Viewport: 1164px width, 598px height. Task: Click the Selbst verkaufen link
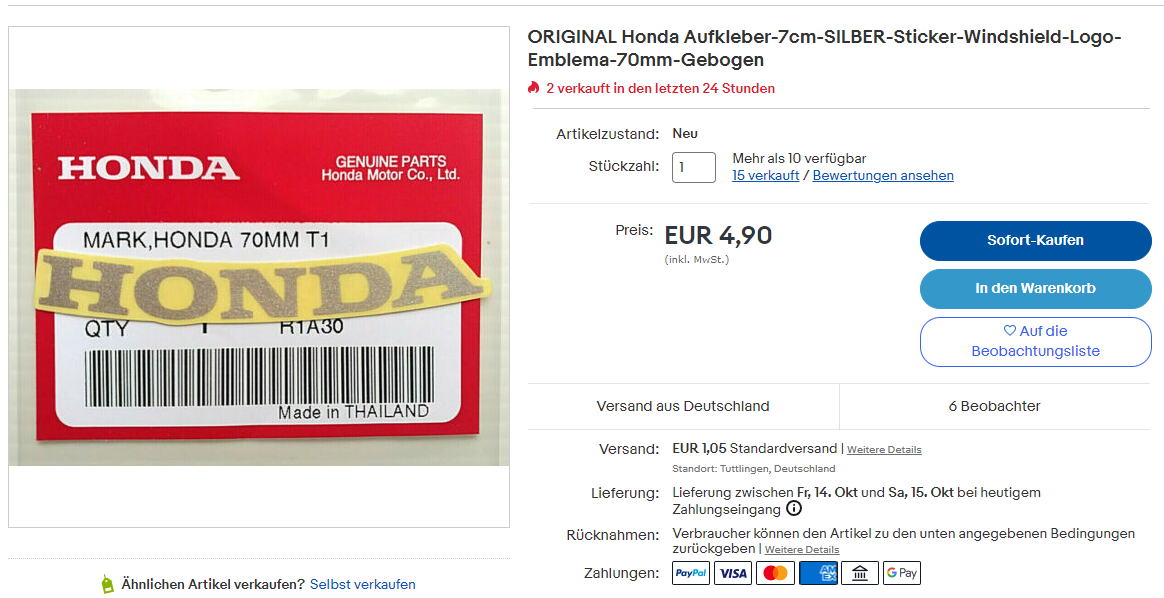(x=362, y=584)
